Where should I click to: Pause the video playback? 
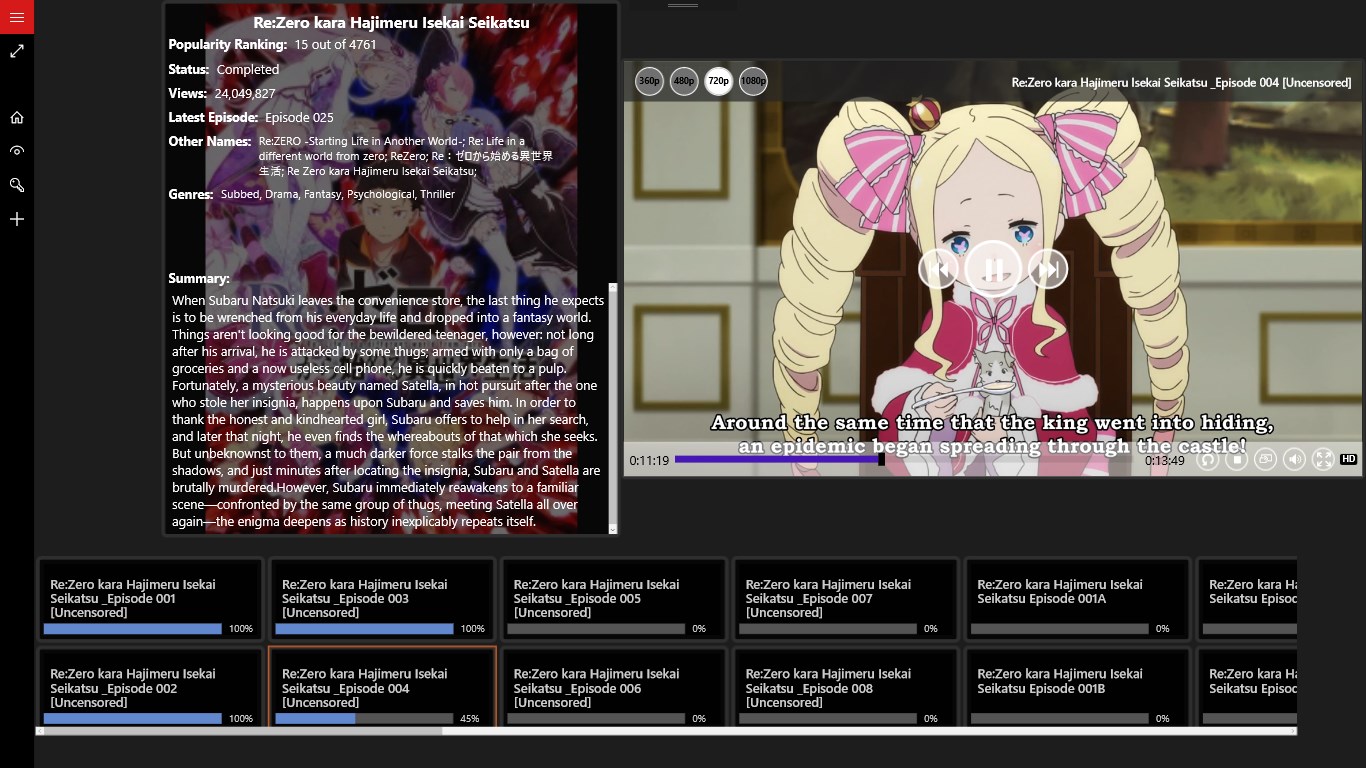tap(993, 269)
